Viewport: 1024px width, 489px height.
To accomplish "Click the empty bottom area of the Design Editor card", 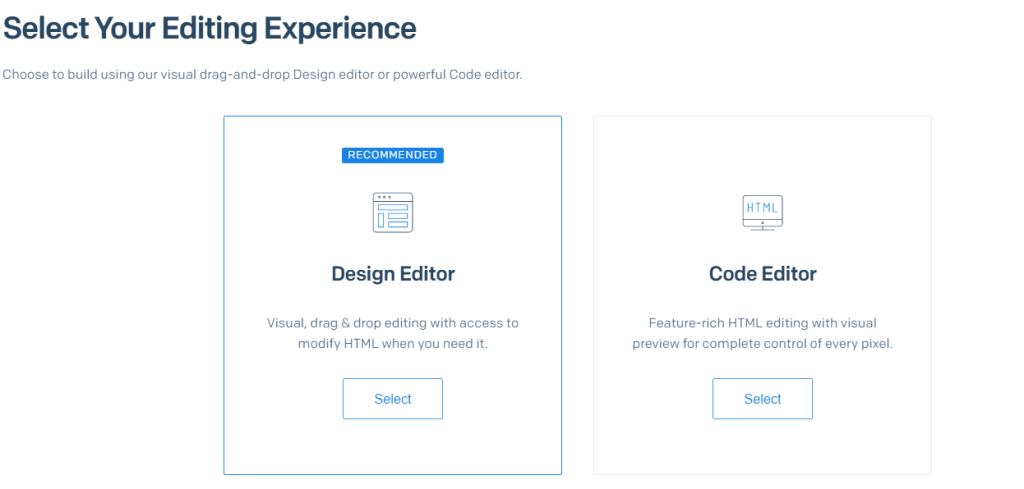I will [392, 448].
